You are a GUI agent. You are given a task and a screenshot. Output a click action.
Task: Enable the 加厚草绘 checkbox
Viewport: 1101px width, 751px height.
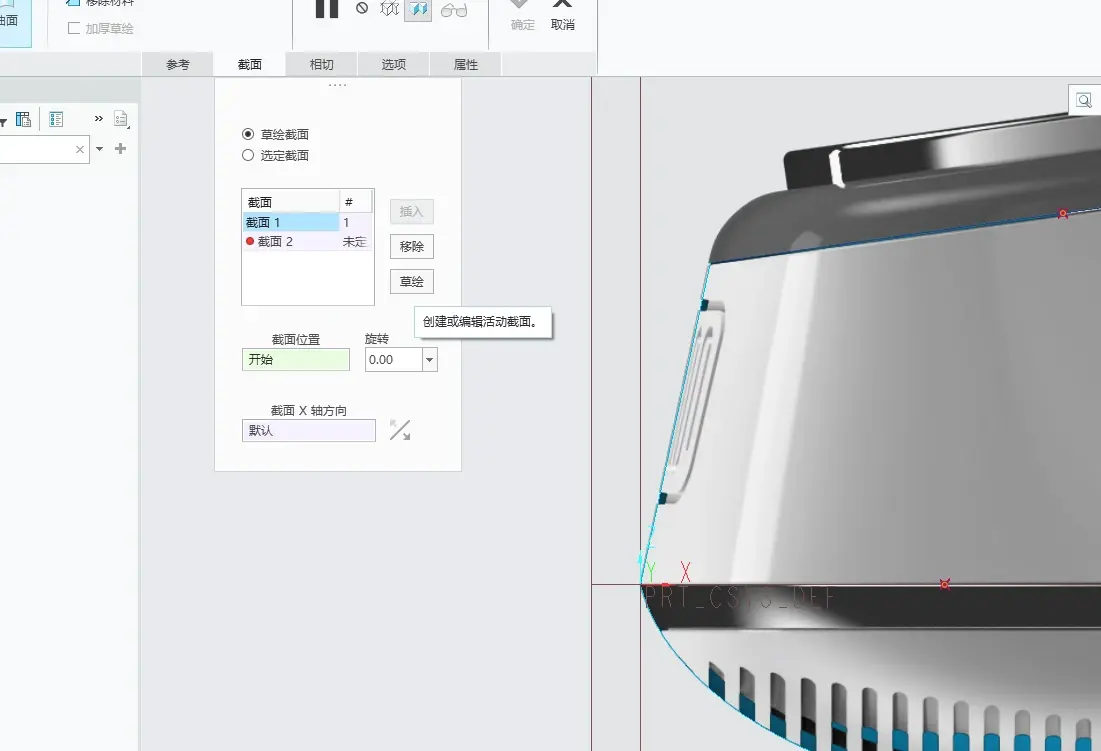(x=74, y=28)
